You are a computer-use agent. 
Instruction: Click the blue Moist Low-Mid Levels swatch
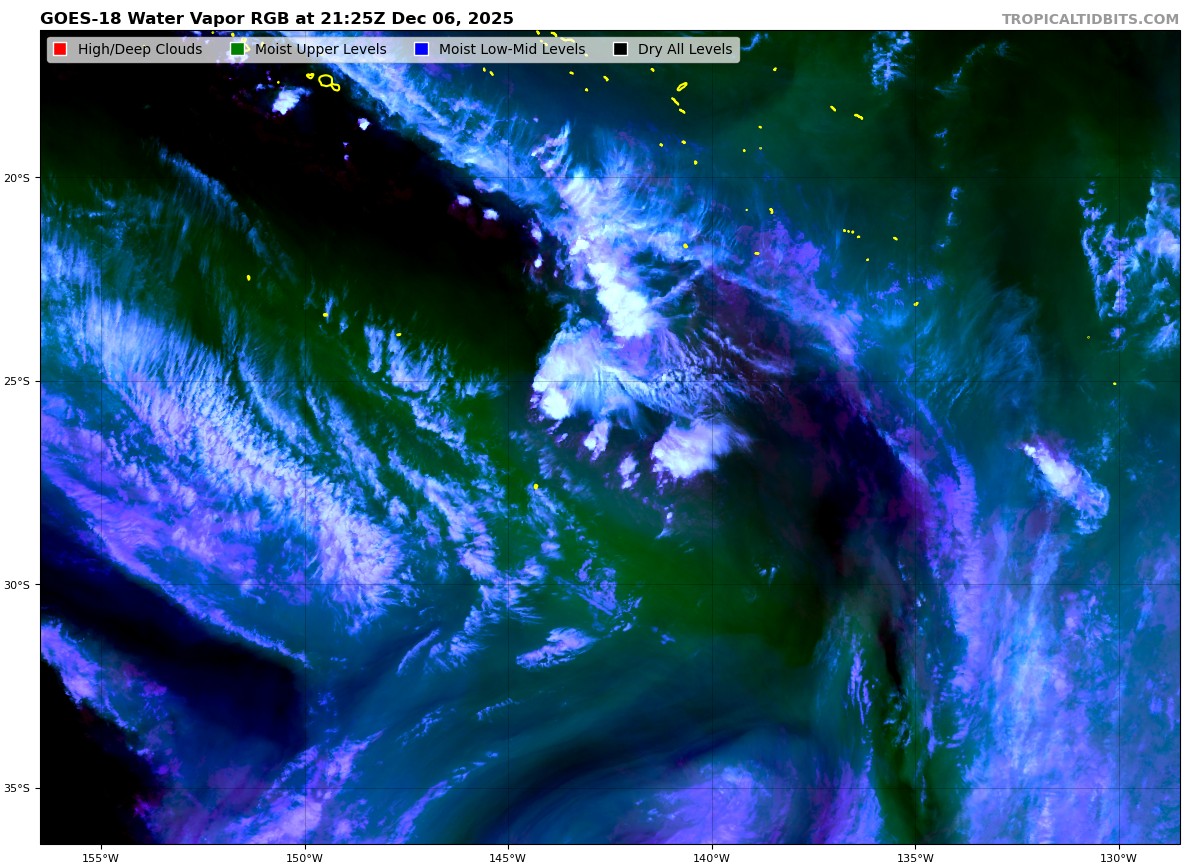(421, 50)
